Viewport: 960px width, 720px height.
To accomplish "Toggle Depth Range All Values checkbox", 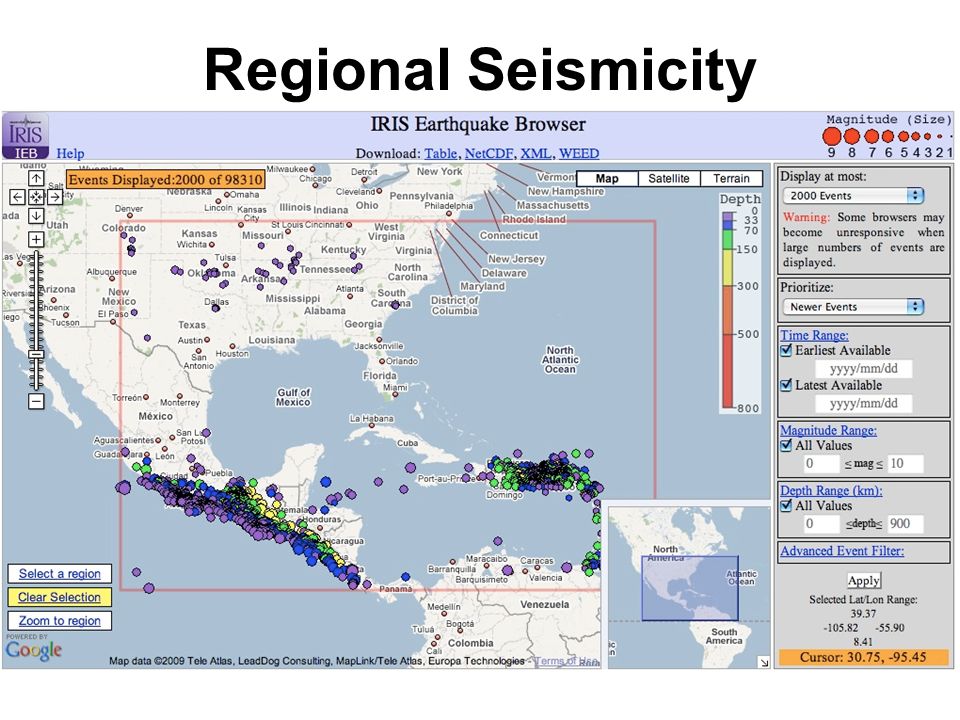I will [787, 506].
